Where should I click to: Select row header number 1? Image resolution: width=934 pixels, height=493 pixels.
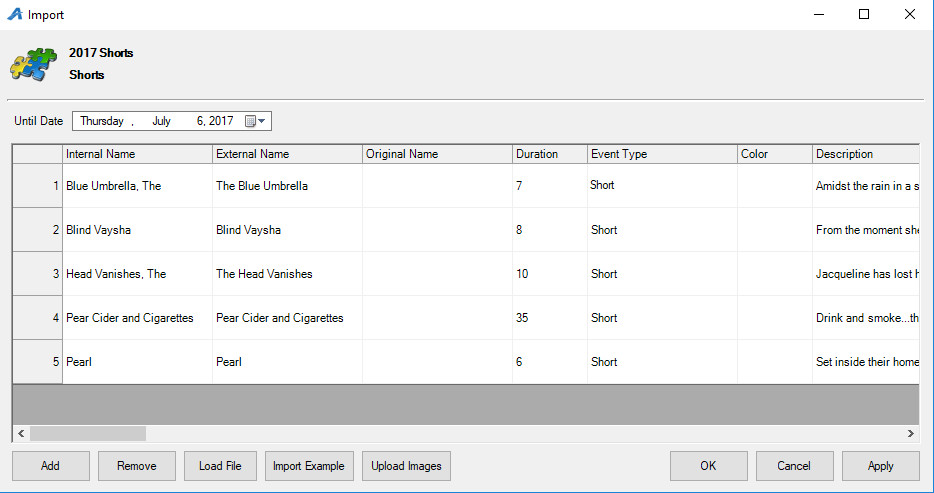point(38,186)
